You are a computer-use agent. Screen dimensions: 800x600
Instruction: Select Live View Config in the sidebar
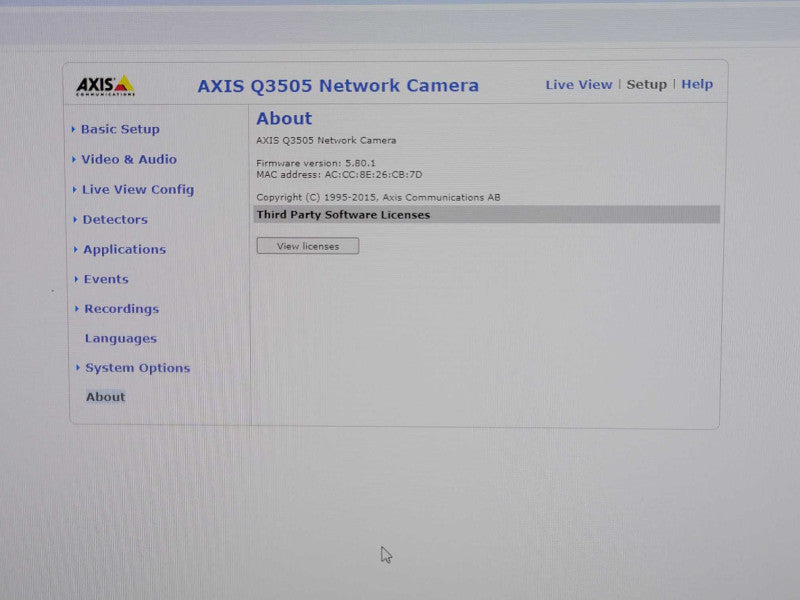(138, 189)
